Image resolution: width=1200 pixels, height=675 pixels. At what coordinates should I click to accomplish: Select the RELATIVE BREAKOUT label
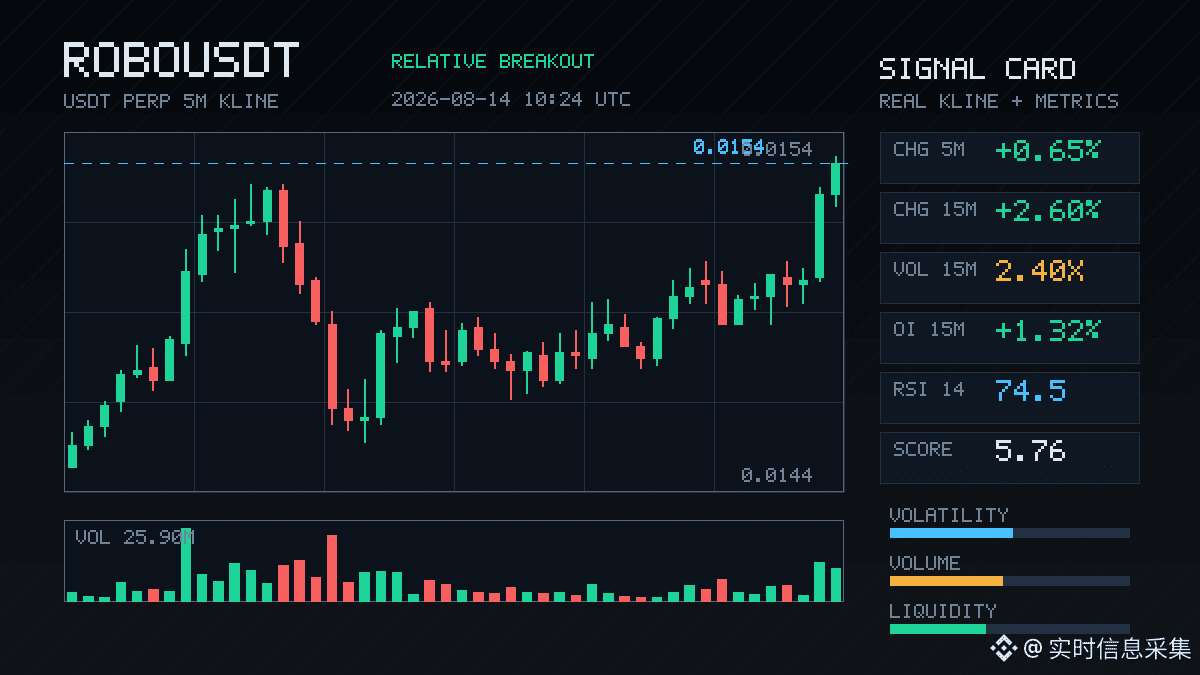pos(492,61)
